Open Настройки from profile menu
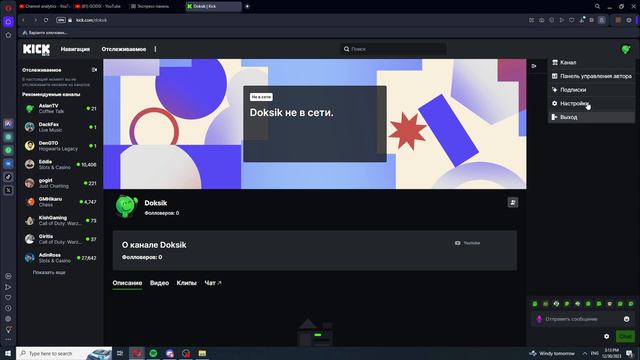The width and height of the screenshot is (640, 360). click(x=591, y=104)
